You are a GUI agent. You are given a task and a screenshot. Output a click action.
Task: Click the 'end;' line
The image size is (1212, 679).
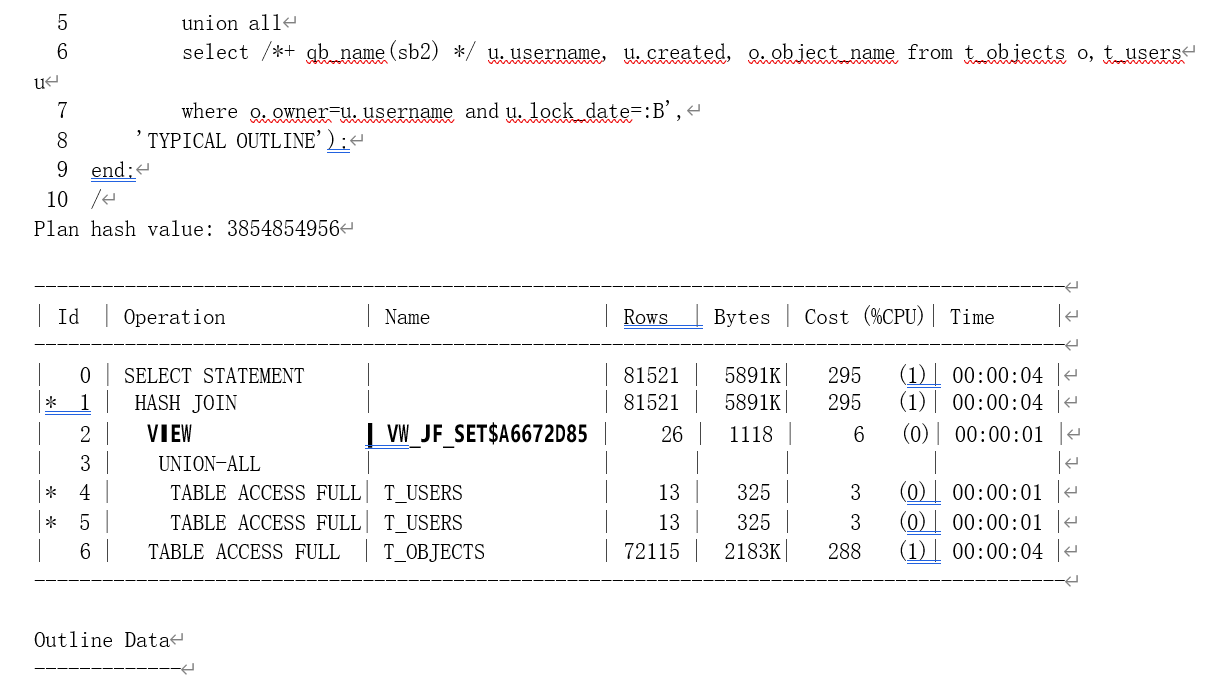pyautogui.click(x=112, y=171)
